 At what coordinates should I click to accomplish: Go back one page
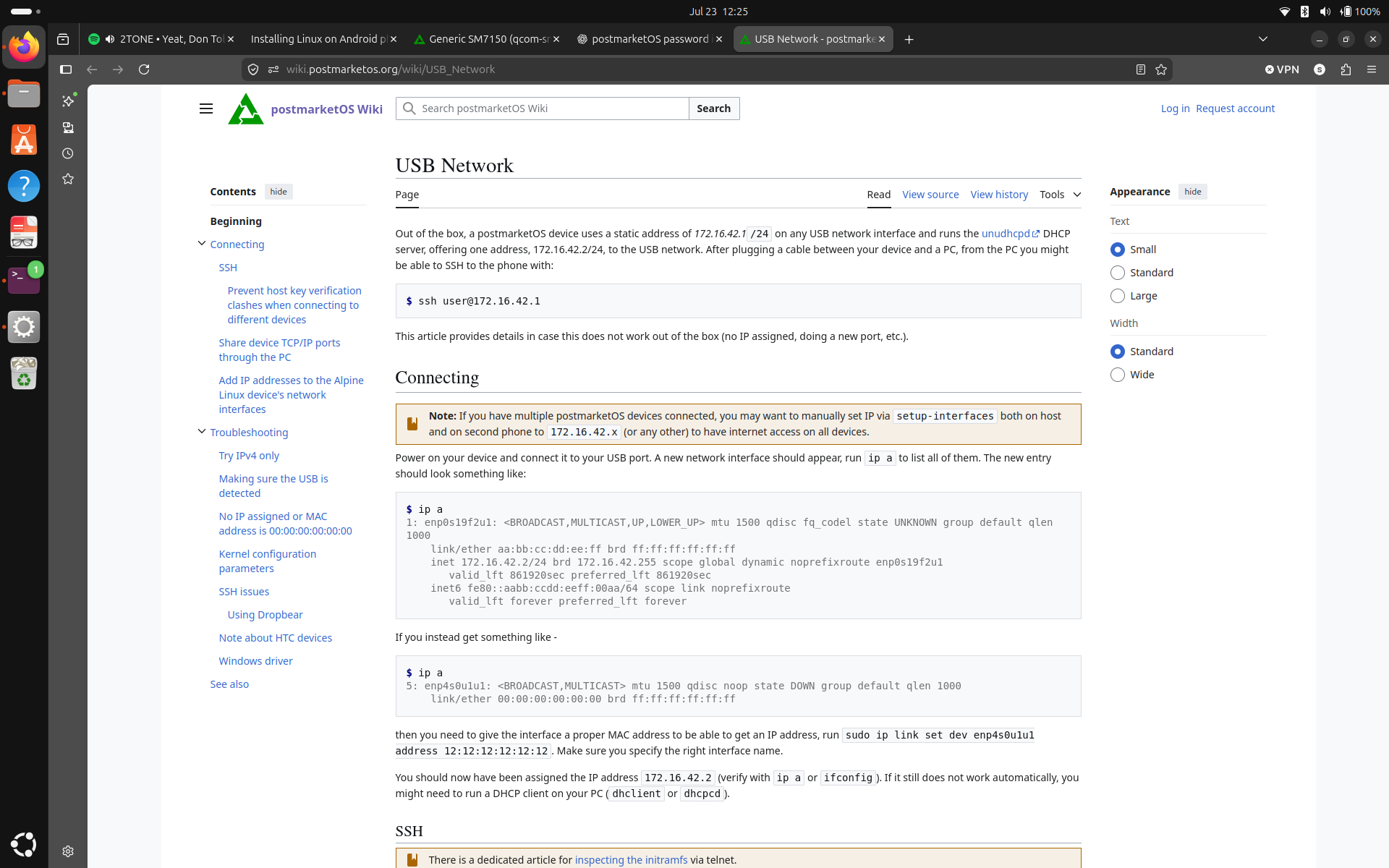[x=92, y=69]
